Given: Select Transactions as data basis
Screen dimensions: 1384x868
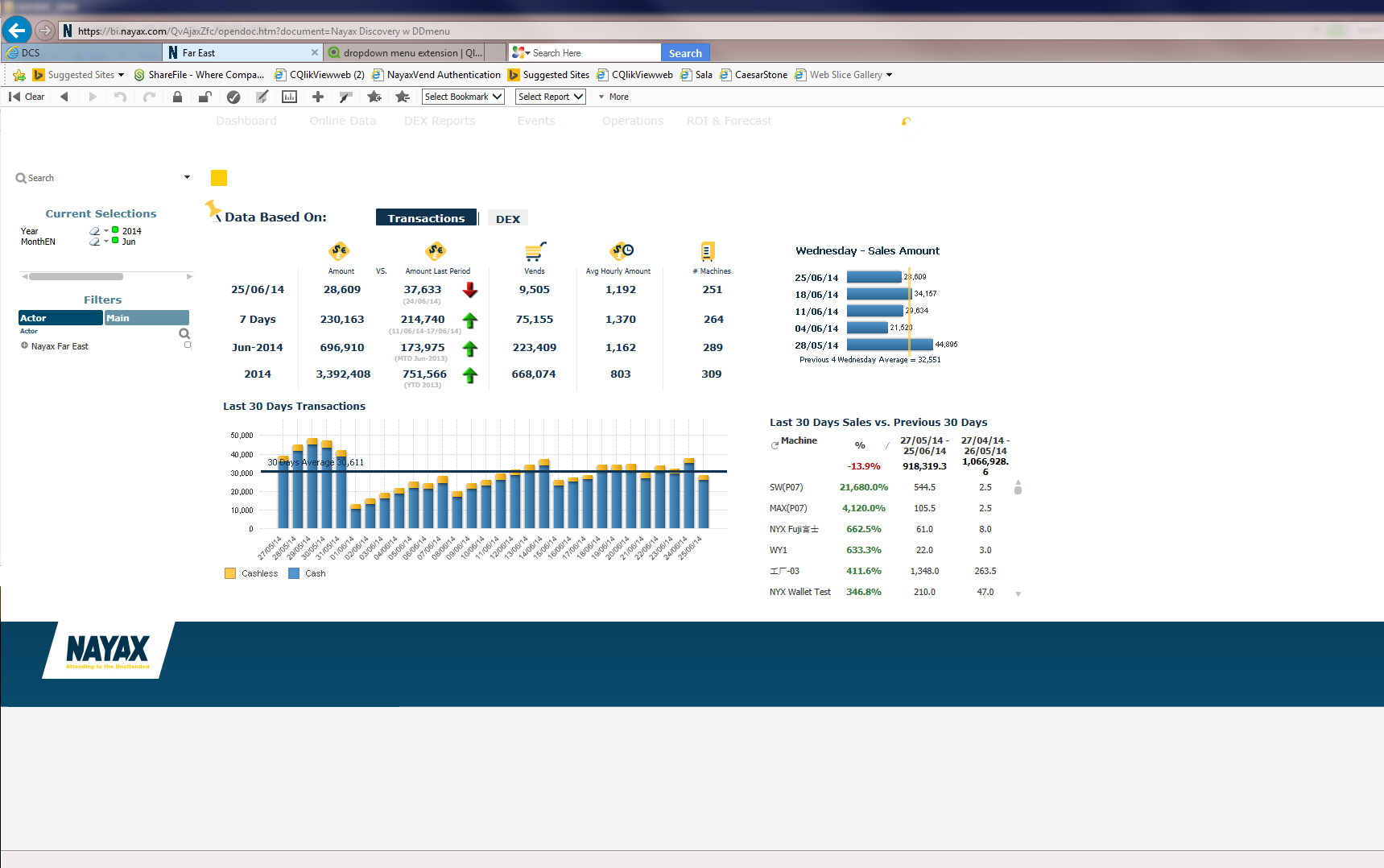Looking at the screenshot, I should pos(426,218).
